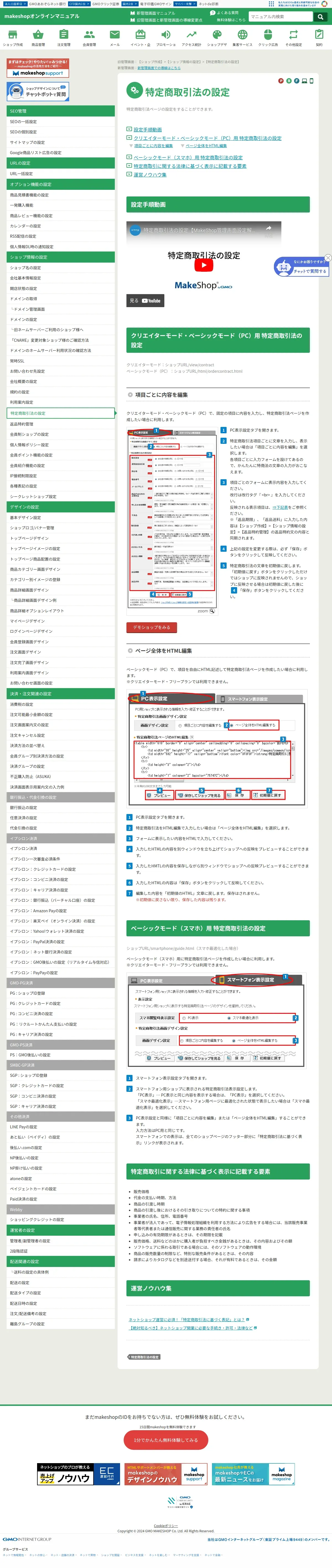Open デザインノウハウ makeshop support banner
The height and width of the screenshot is (1568, 332).
pos(166,1475)
